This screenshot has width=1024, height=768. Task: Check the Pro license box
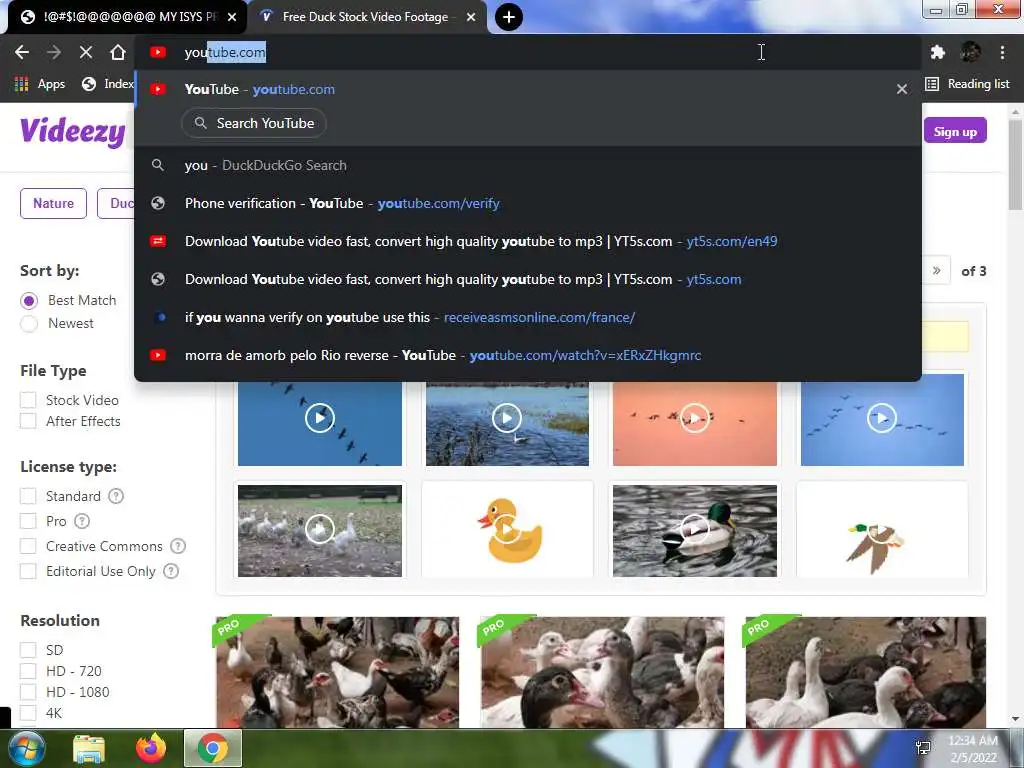pyautogui.click(x=28, y=521)
